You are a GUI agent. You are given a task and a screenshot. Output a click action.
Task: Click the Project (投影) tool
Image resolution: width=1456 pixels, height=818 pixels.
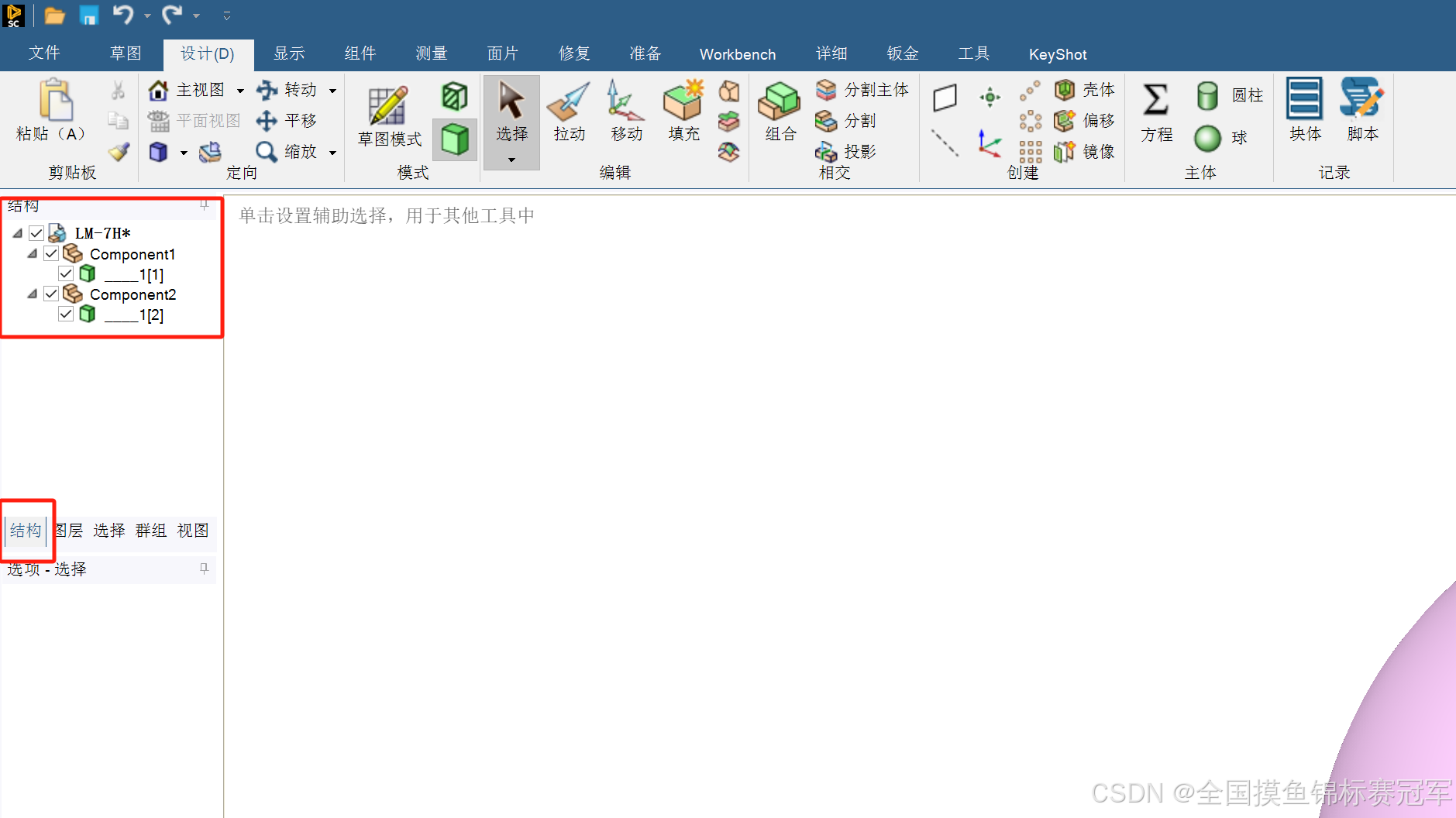[846, 151]
